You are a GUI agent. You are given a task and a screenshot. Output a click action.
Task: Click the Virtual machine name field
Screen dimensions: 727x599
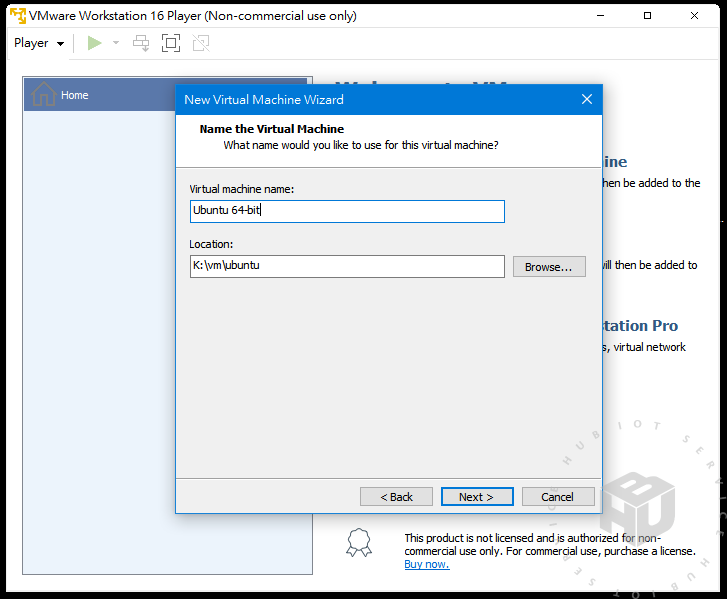(x=347, y=211)
